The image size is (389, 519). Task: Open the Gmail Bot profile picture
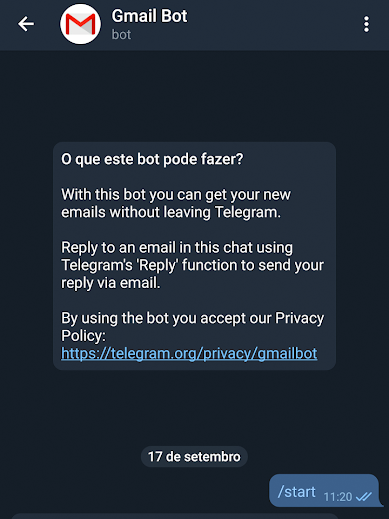pyautogui.click(x=80, y=24)
